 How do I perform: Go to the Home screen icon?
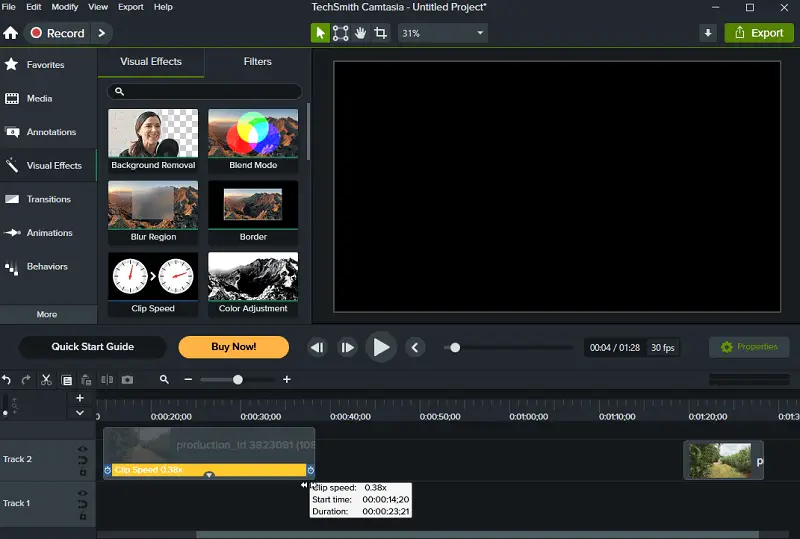[x=11, y=33]
